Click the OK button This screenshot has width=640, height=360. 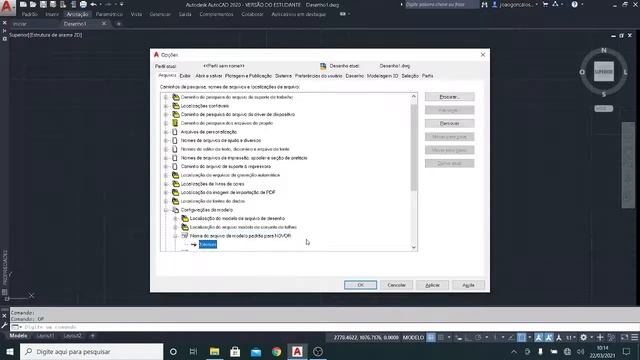click(x=360, y=285)
